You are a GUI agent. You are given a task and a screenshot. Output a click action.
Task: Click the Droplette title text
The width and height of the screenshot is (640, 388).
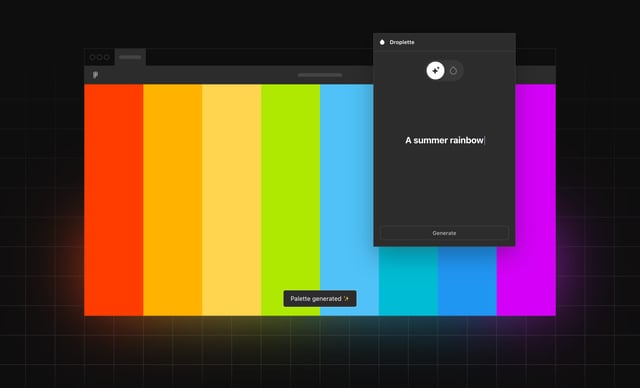pos(402,42)
